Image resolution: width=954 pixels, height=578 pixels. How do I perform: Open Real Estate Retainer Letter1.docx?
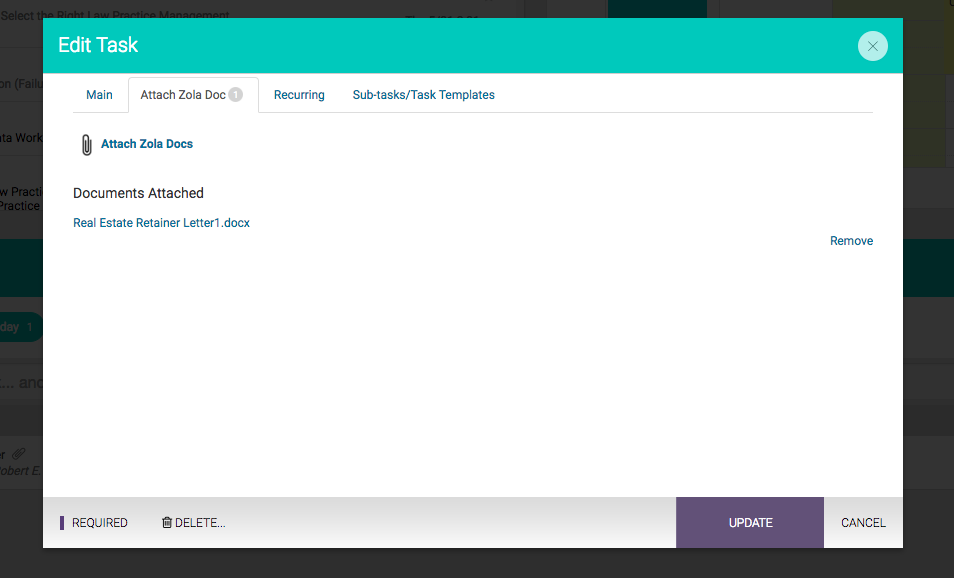[x=161, y=223]
